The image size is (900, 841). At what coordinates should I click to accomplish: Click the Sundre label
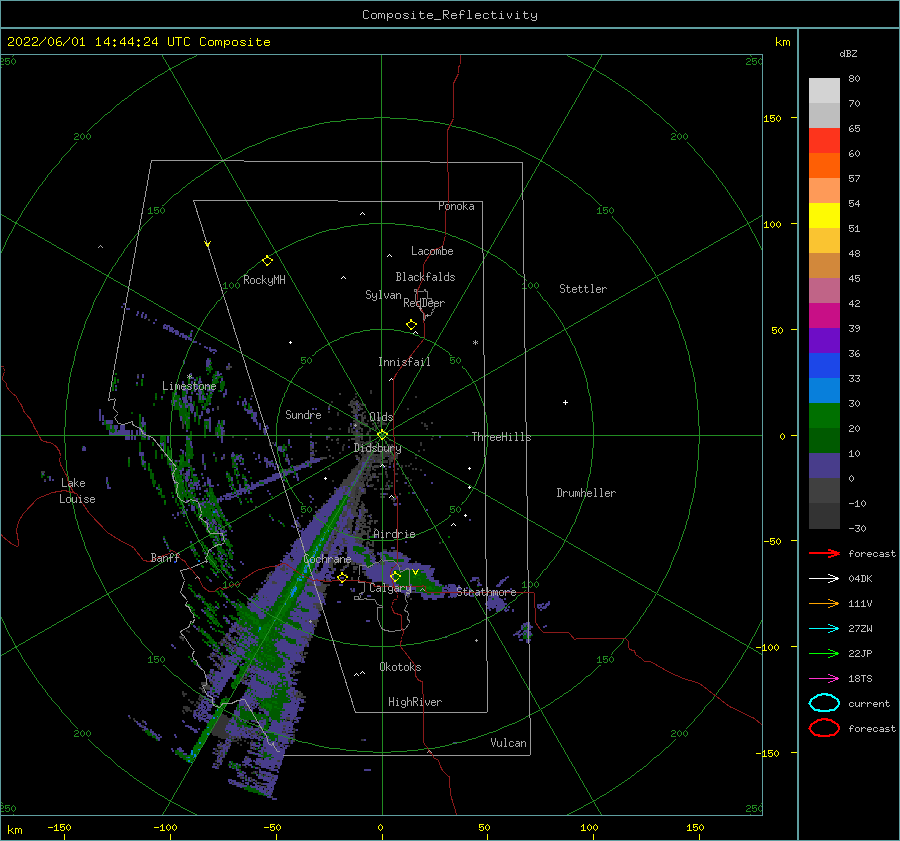(x=303, y=414)
